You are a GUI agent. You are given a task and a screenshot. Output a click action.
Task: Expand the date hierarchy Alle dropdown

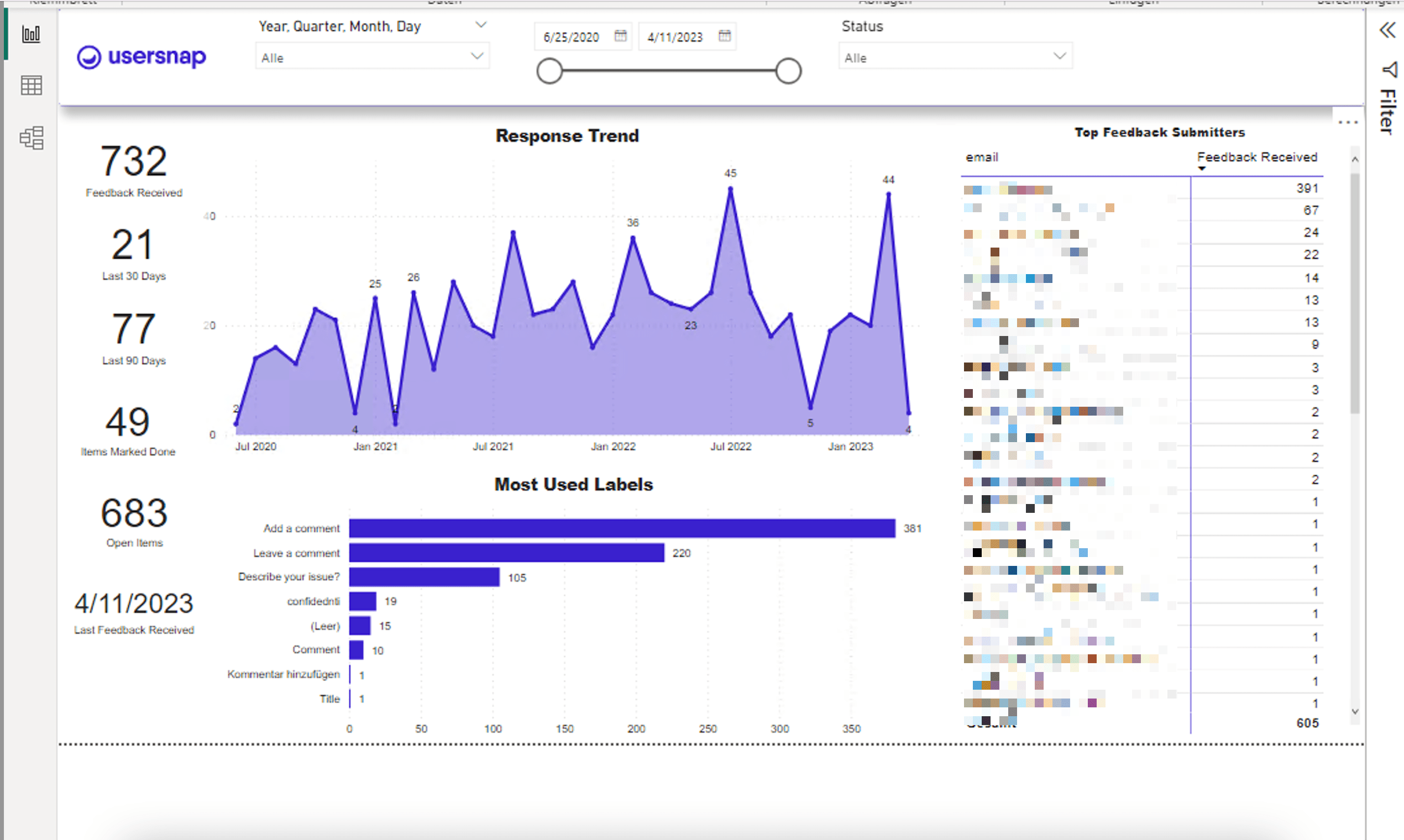(x=476, y=56)
